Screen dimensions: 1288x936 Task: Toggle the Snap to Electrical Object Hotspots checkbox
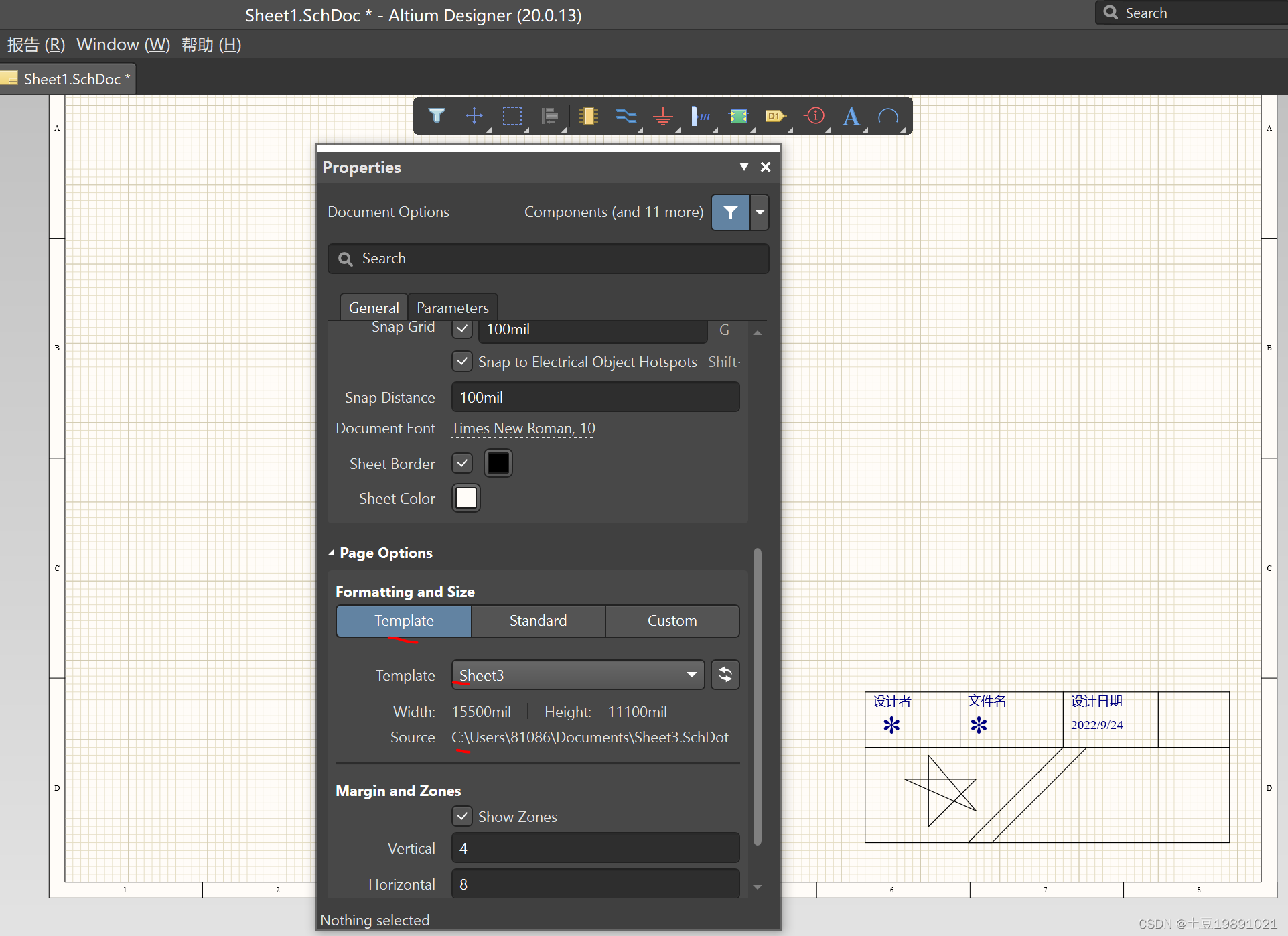tap(462, 362)
